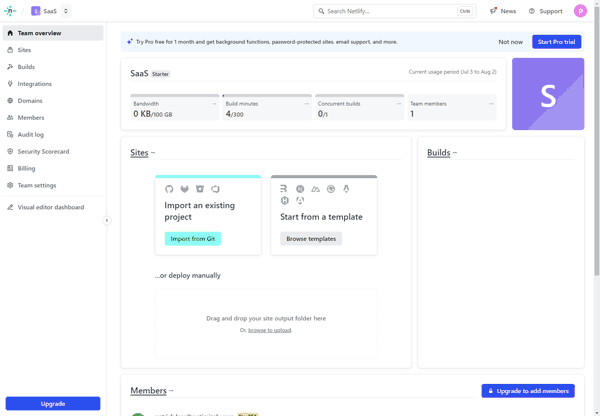
Task: Open Domains in the sidebar
Action: [53, 101]
